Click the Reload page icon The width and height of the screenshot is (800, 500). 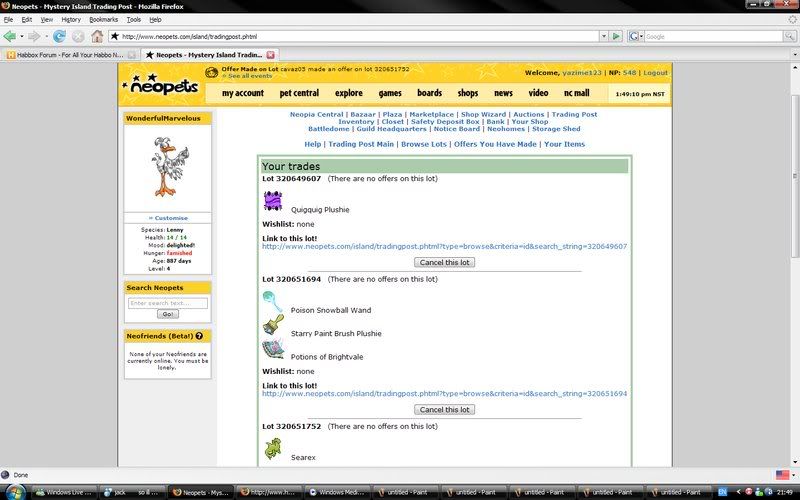(x=59, y=36)
